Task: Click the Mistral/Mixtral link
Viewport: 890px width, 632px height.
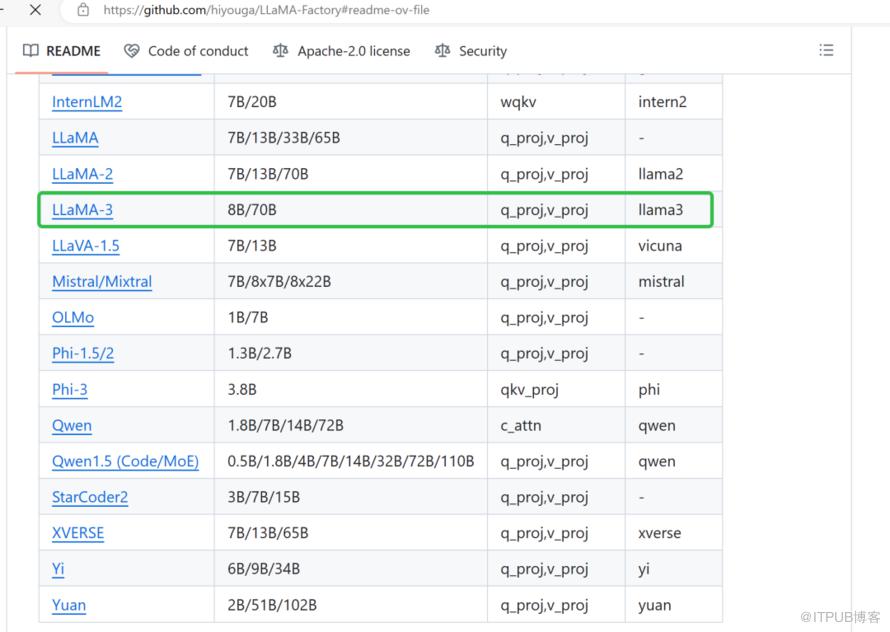Action: (102, 282)
